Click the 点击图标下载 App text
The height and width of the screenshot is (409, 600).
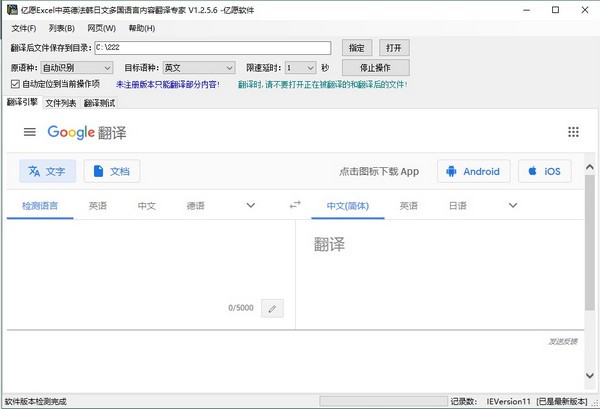(x=379, y=171)
